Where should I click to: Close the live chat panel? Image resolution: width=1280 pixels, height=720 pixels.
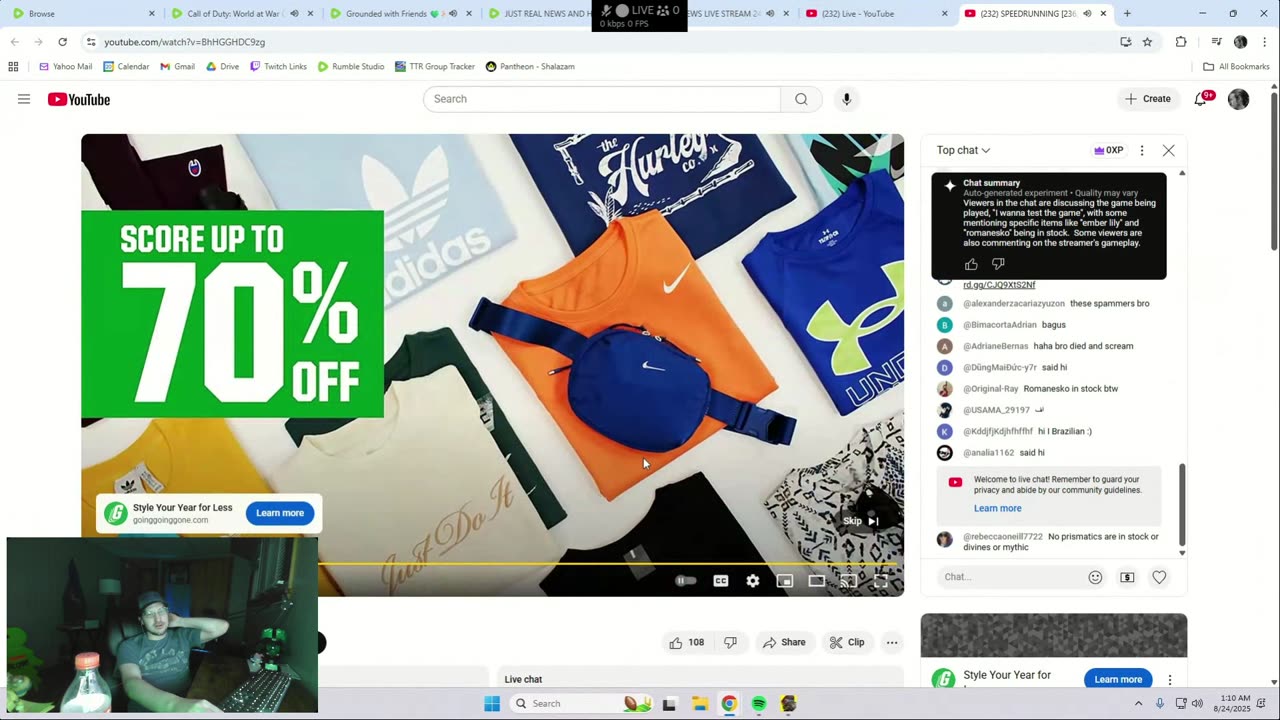[1168, 150]
